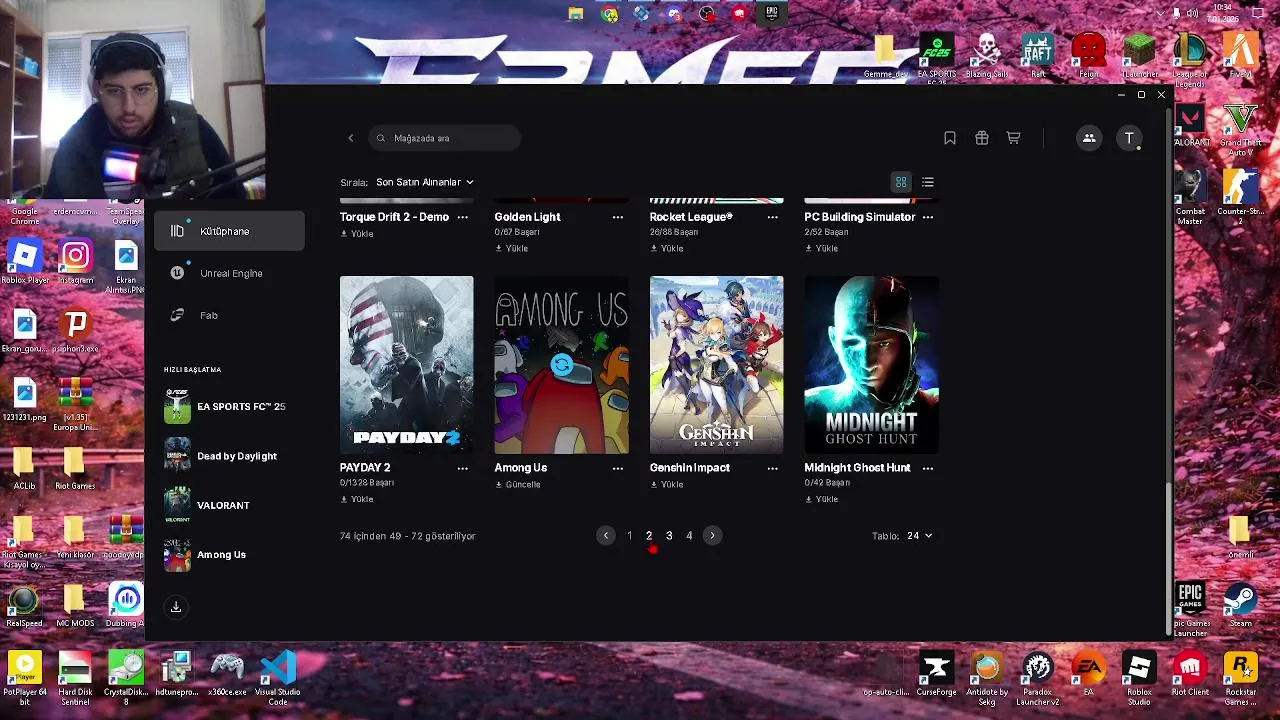The image size is (1280, 720).
Task: Click the Among Us update sync icon
Action: (x=562, y=365)
